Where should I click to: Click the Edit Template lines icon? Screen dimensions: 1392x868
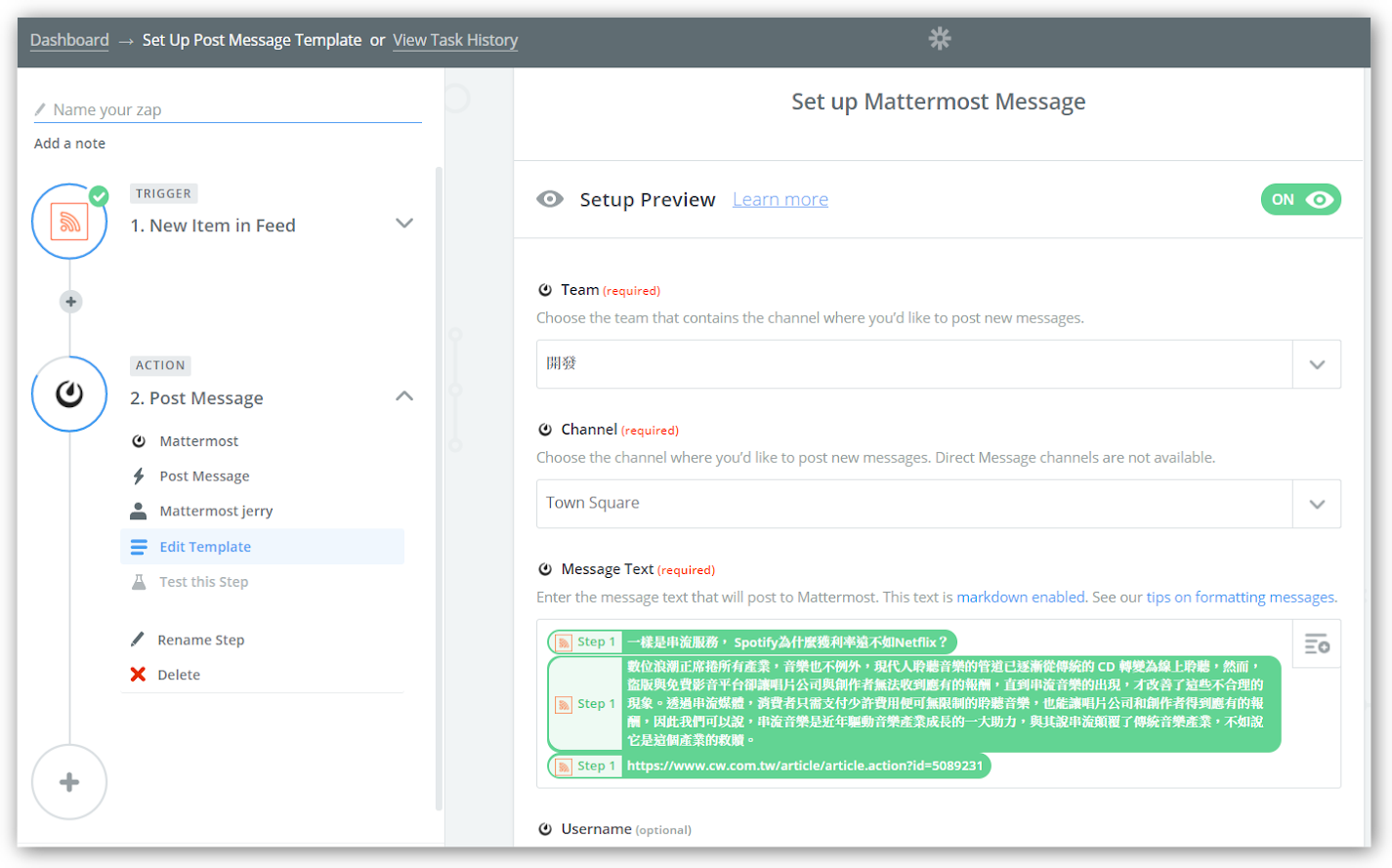coord(139,547)
